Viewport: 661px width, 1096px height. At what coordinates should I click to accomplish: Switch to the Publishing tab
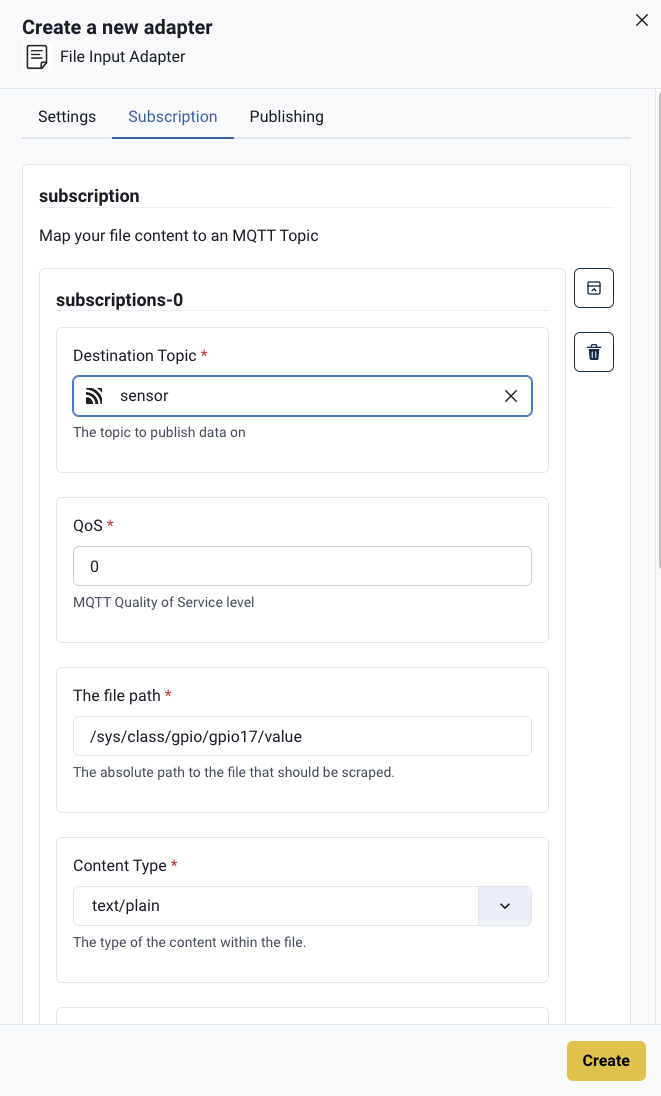tap(286, 117)
